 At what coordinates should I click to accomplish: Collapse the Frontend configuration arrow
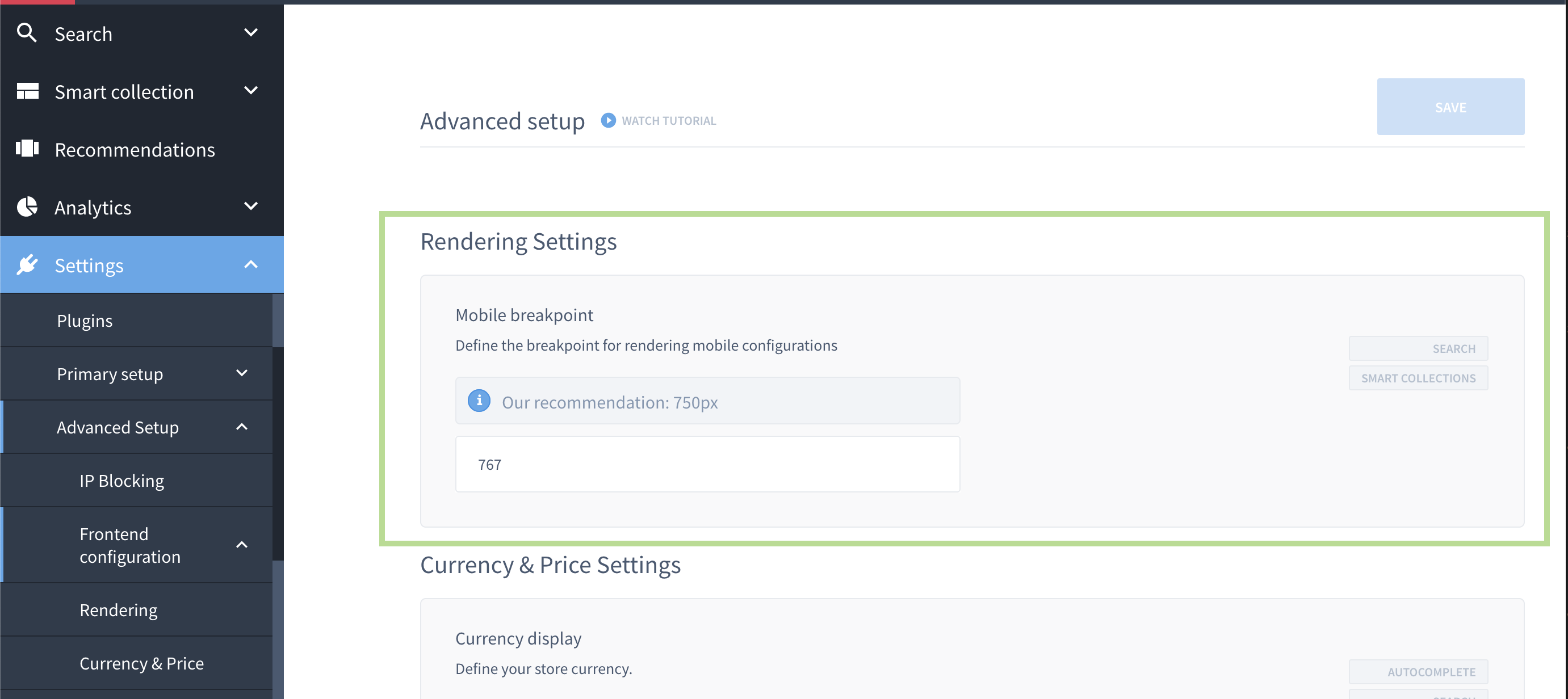tap(242, 545)
